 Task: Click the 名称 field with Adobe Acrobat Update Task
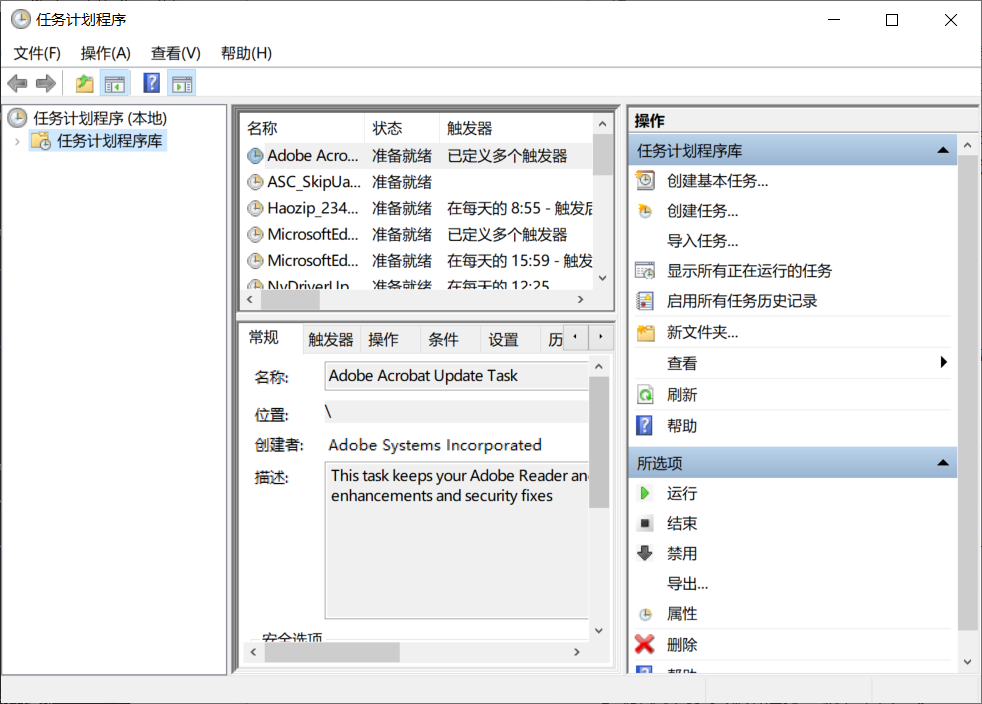(457, 376)
